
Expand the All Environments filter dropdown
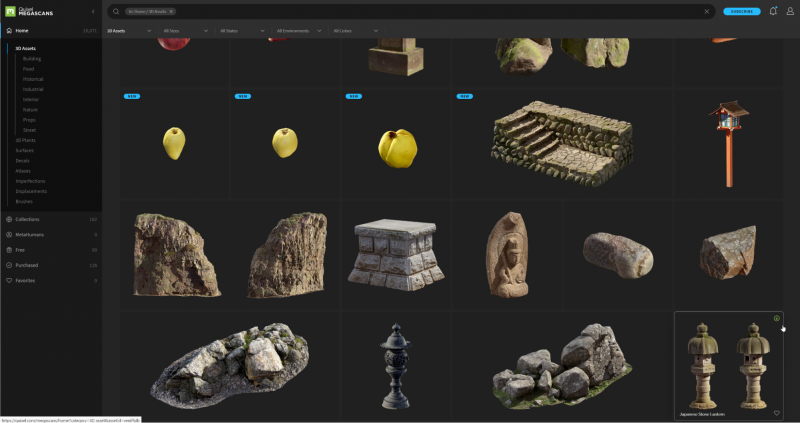[x=301, y=31]
